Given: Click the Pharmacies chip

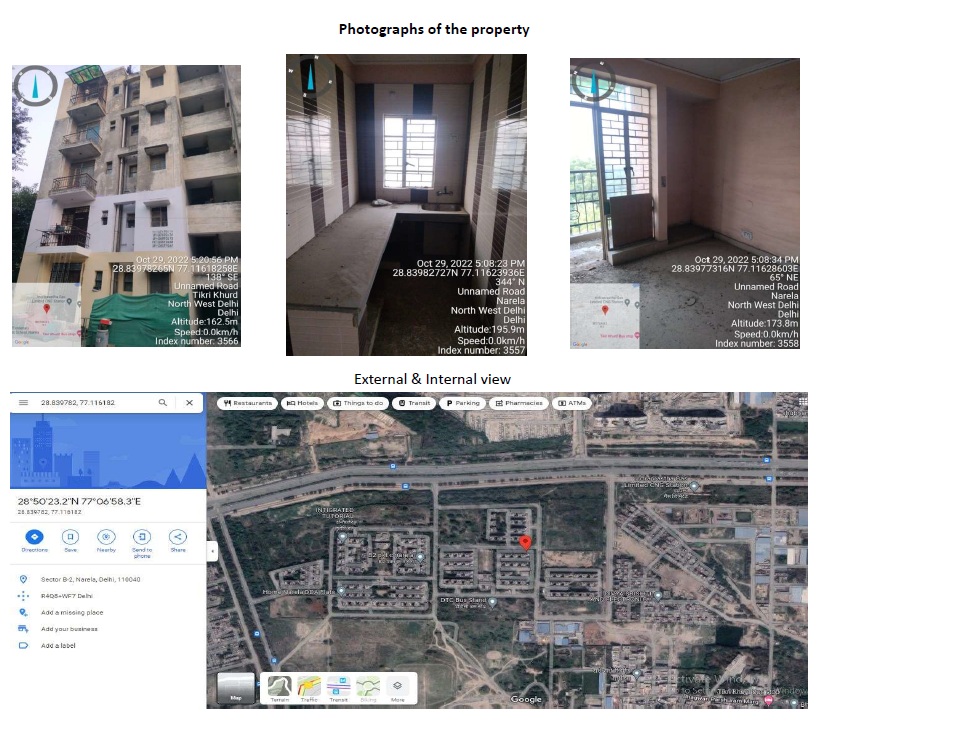Looking at the screenshot, I should pyautogui.click(x=519, y=403).
